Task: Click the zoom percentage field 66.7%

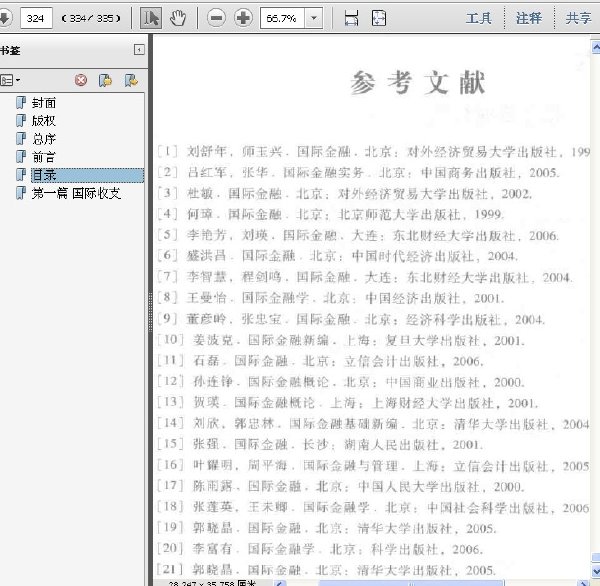Action: [x=282, y=18]
